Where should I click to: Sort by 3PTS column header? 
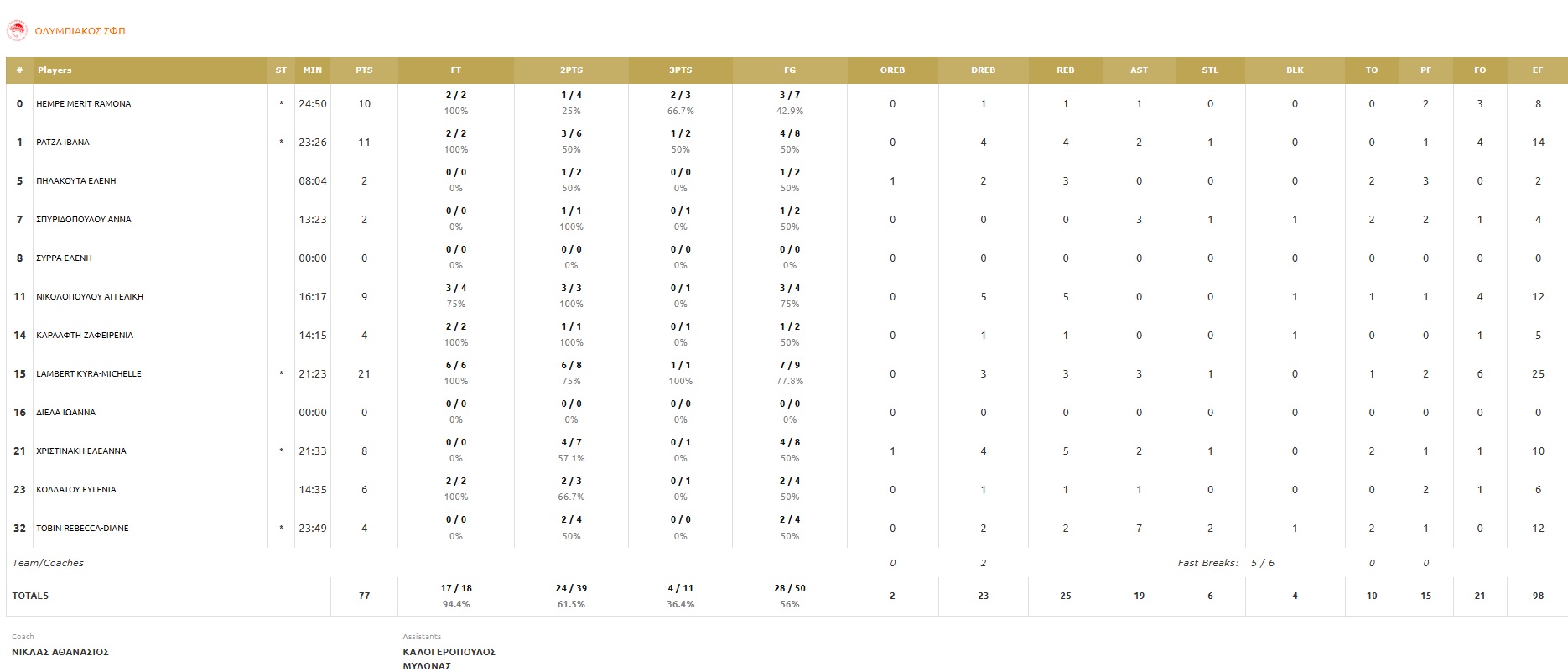680,70
